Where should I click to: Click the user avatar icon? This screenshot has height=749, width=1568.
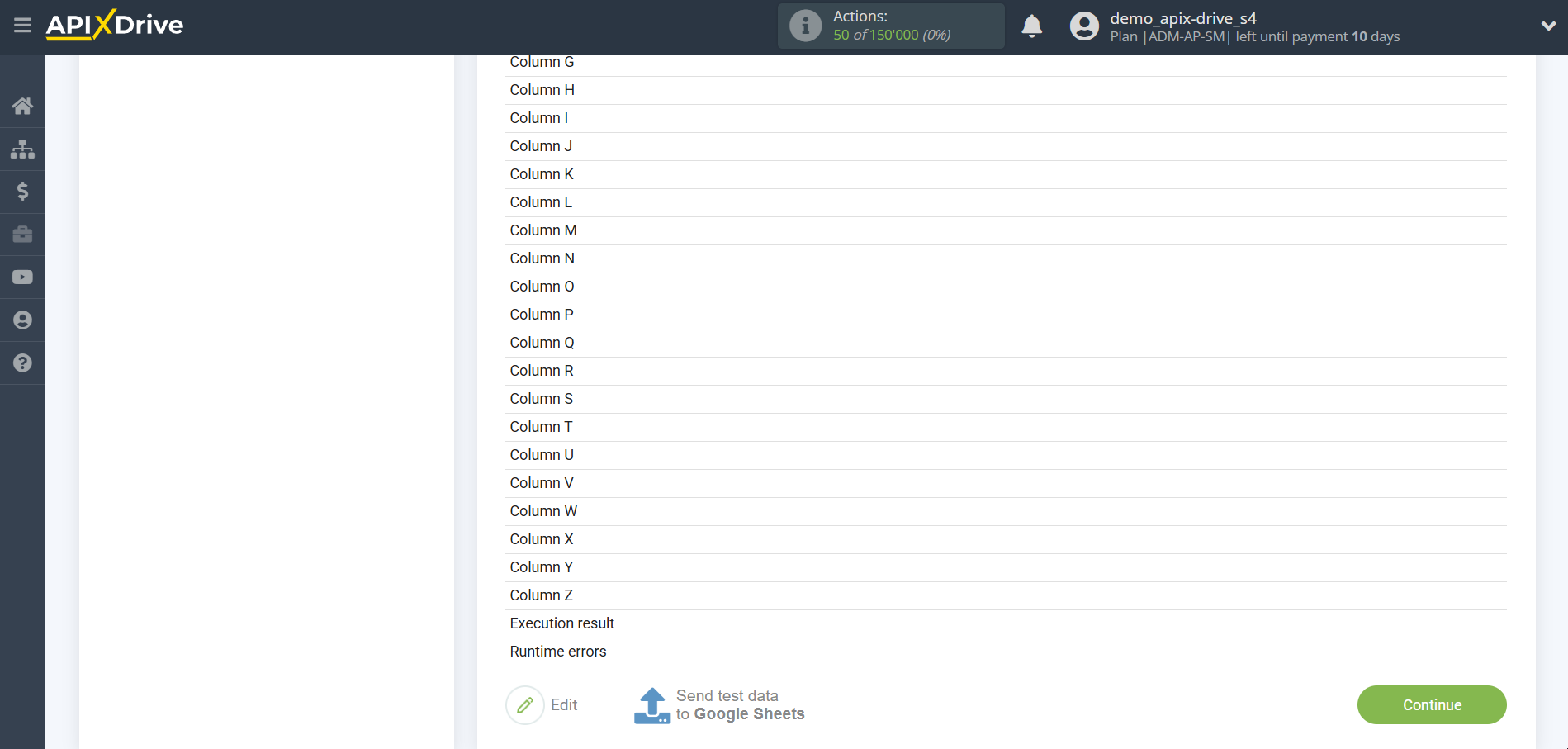click(1084, 26)
